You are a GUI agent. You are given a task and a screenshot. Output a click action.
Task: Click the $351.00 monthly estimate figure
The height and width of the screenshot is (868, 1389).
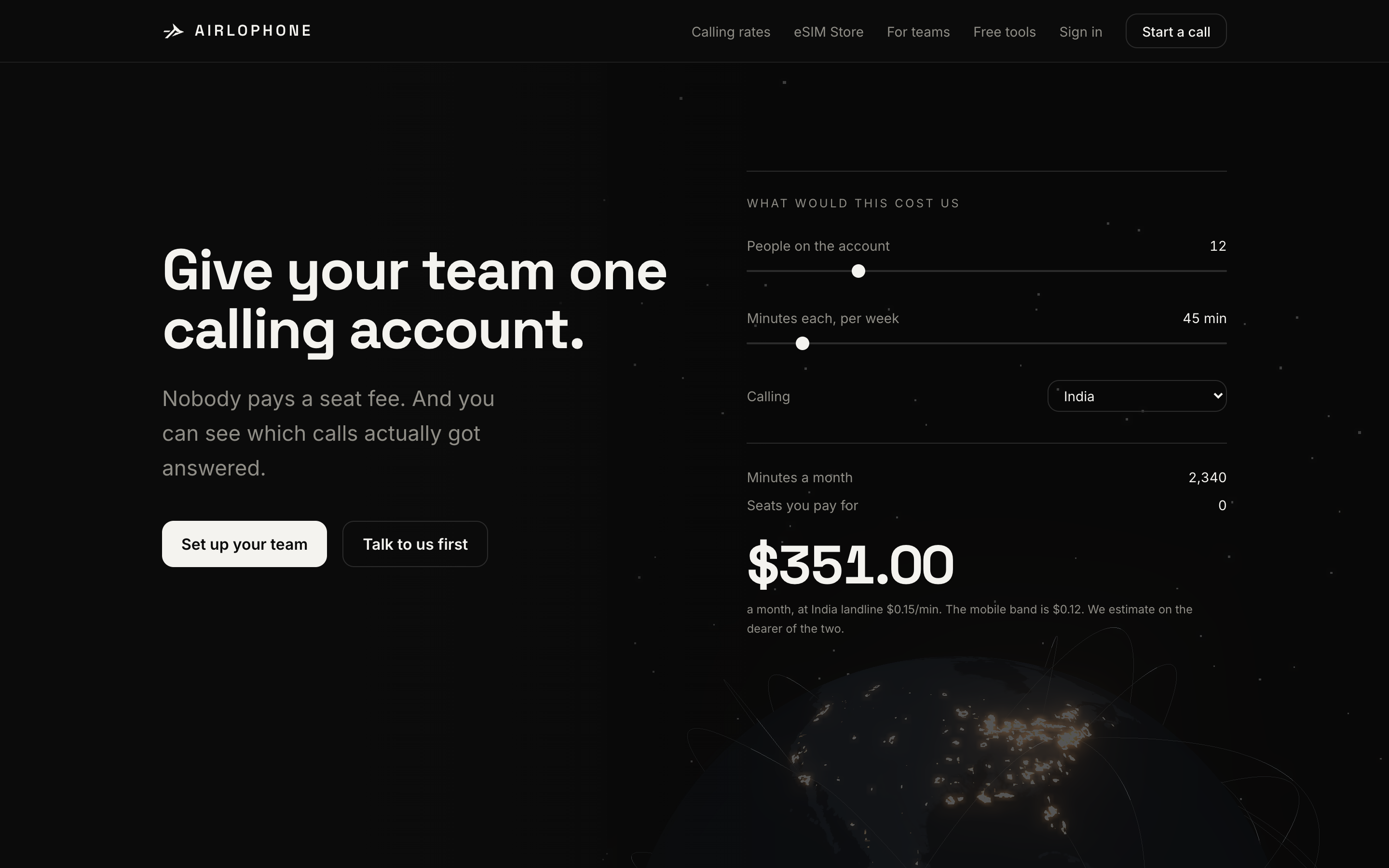(x=851, y=565)
